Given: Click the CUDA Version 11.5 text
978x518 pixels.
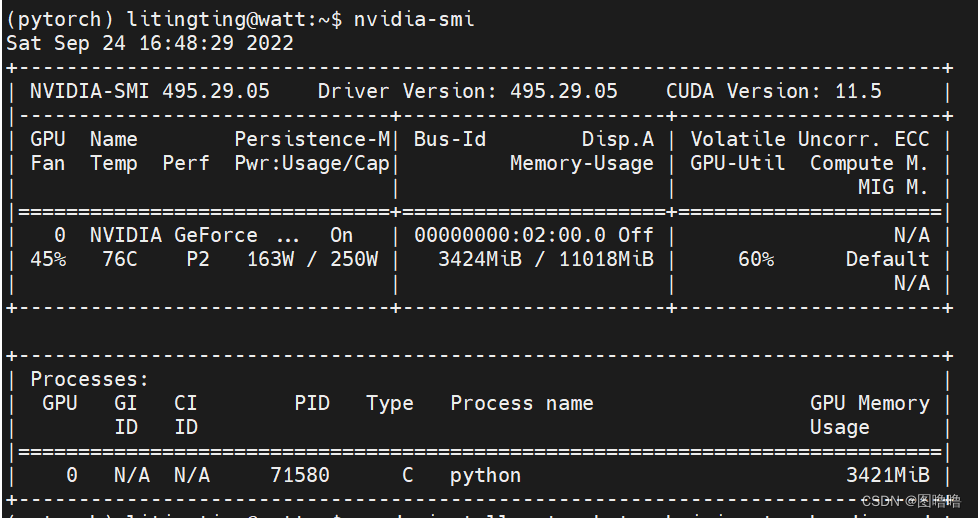Looking at the screenshot, I should tap(774, 91).
